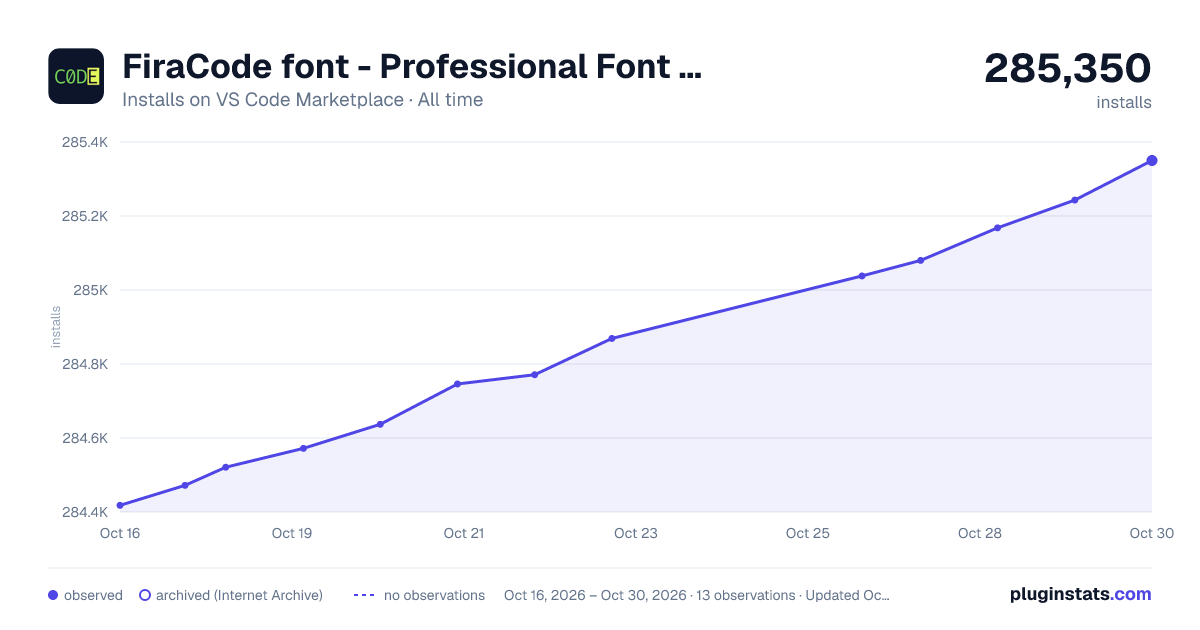This screenshot has height=630, width=1200.
Task: Click the no observations dashed legend marker
Action: (363, 595)
